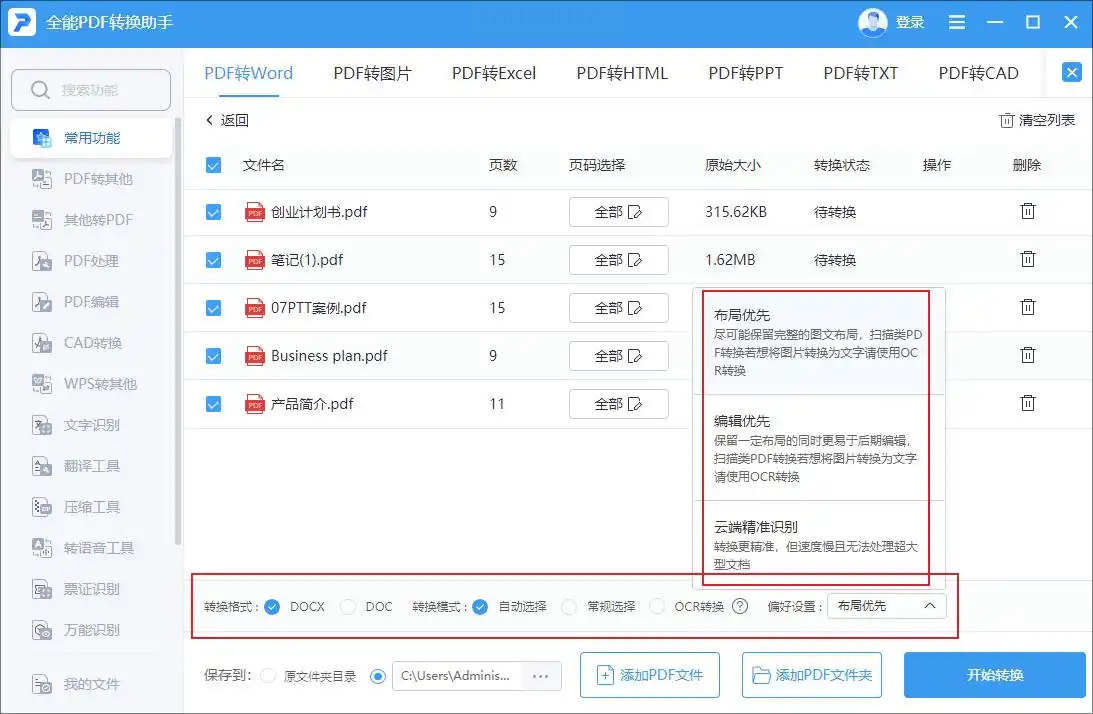This screenshot has width=1093, height=714.
Task: Select custom path save location radio
Action: pyautogui.click(x=378, y=676)
